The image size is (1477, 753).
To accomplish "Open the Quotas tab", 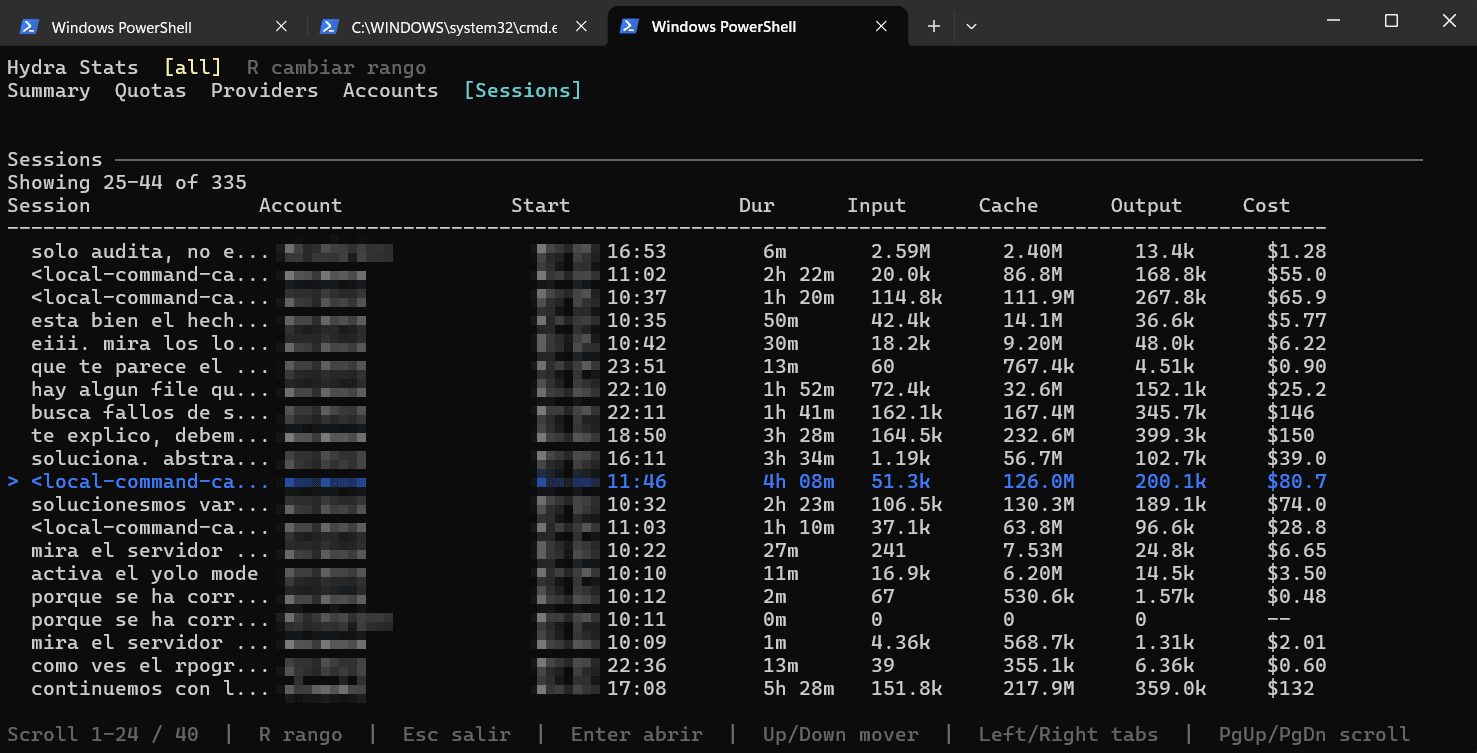I will [x=150, y=90].
